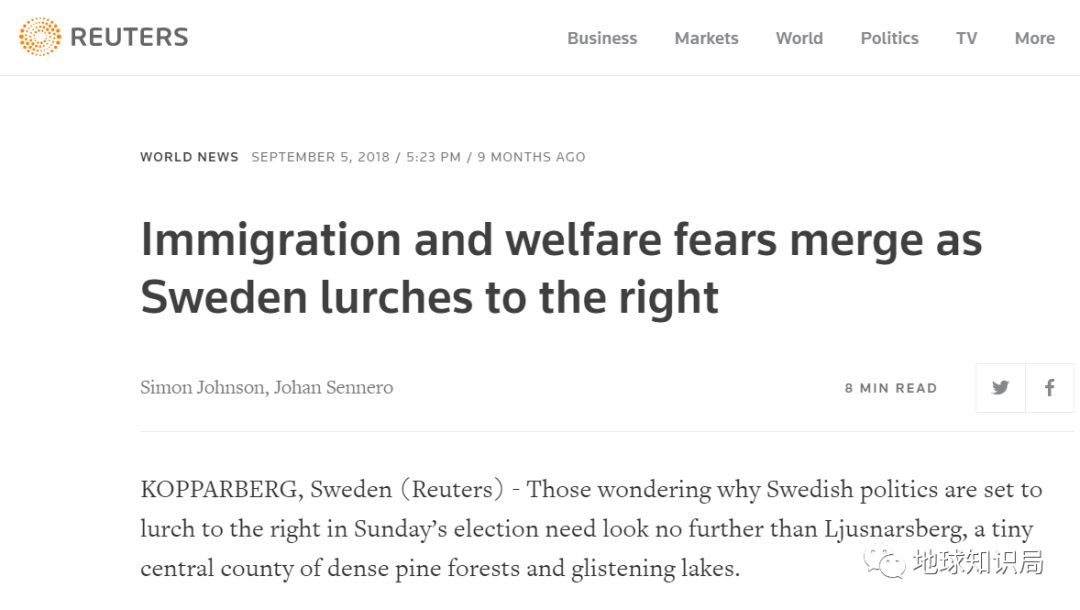Click the September 5, 2018 date
Image resolution: width=1080 pixels, height=610 pixels.
click(320, 157)
